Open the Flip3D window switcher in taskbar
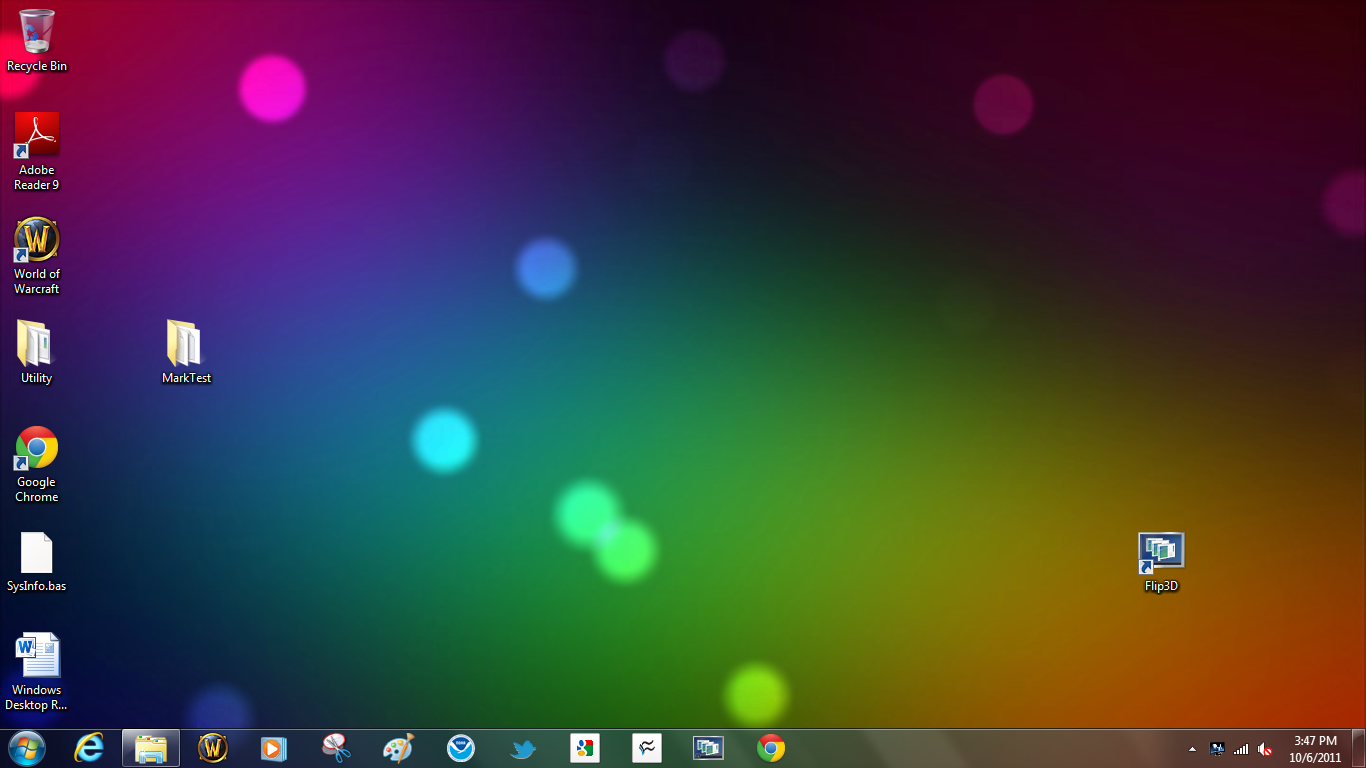The image size is (1366, 768). 709,748
